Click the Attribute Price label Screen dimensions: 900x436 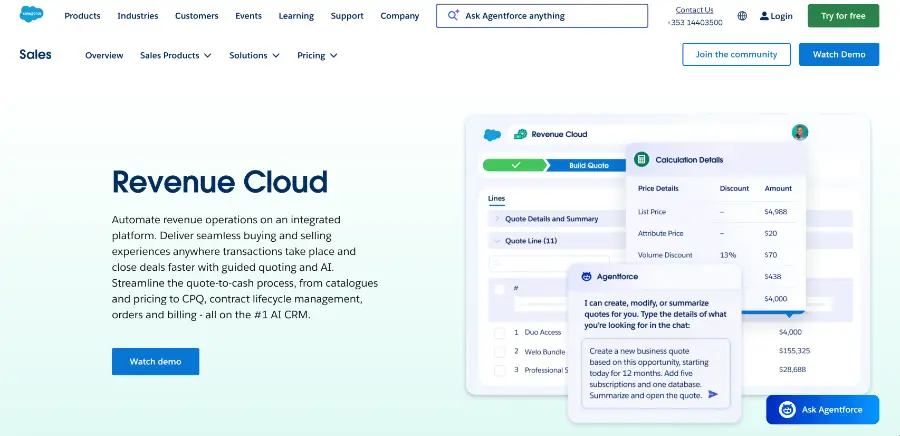660,233
